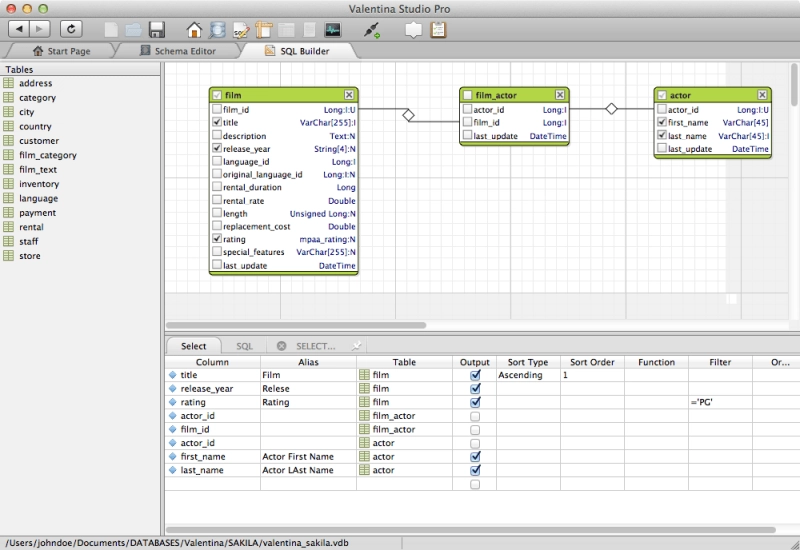
Task: Close the film table box
Action: (349, 95)
